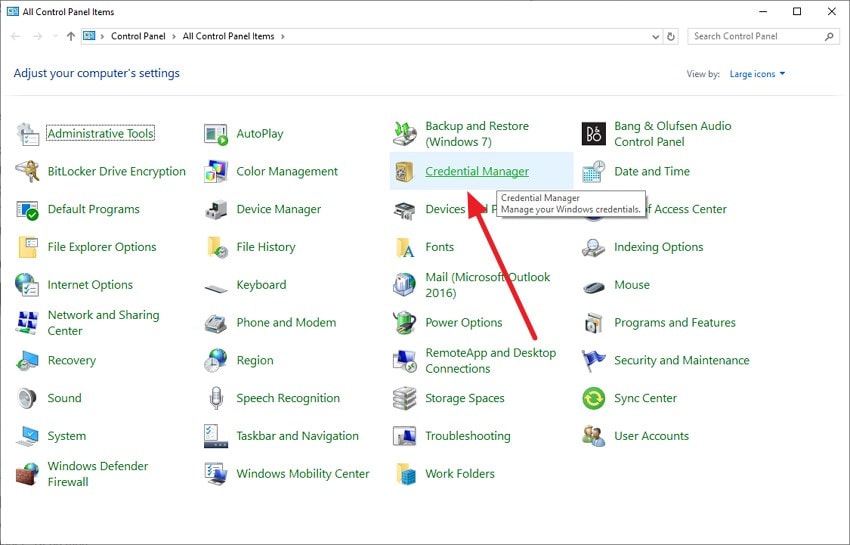This screenshot has height=545, width=850.
Task: Click the Color Management icon
Action: point(216,172)
